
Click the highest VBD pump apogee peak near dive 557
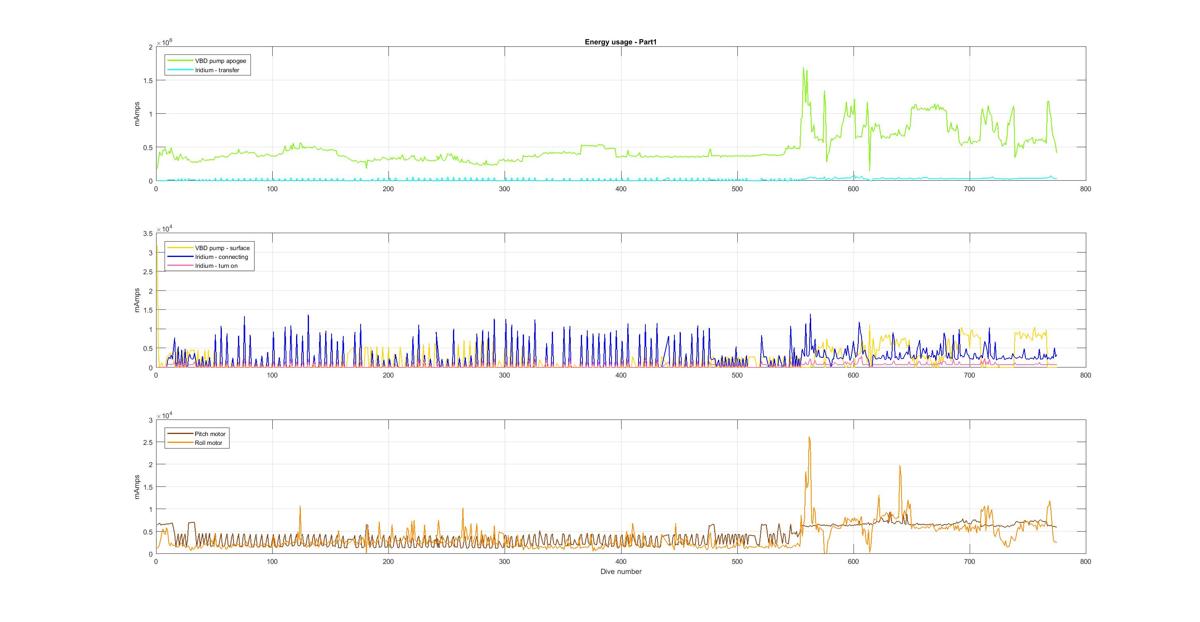click(804, 69)
